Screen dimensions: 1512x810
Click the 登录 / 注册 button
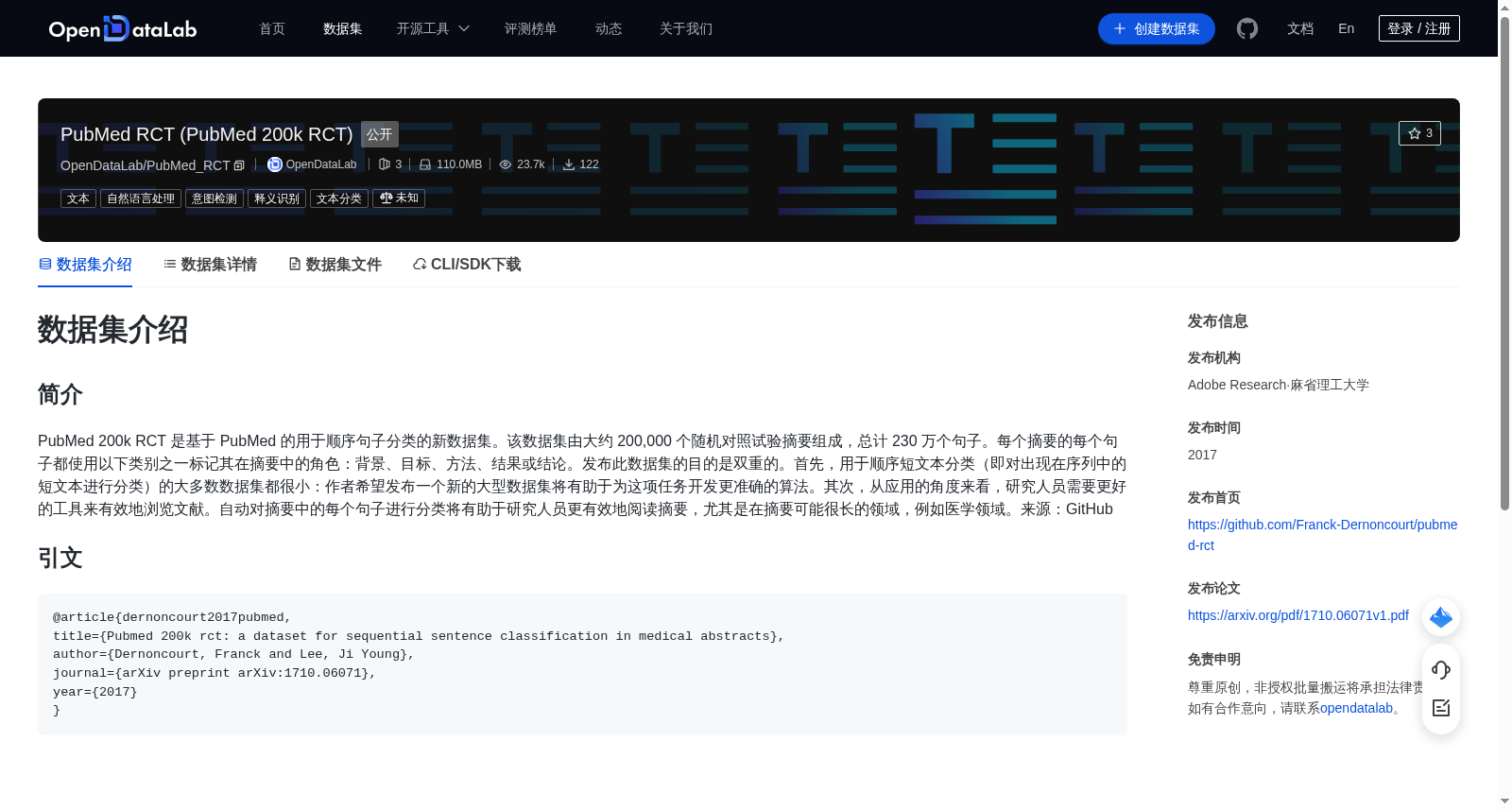point(1419,28)
